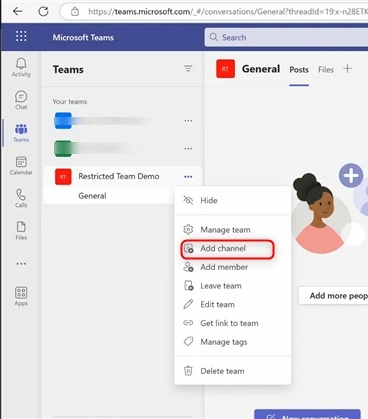The width and height of the screenshot is (368, 419).
Task: Click the red RT avatar beside General
Action: [x=225, y=69]
